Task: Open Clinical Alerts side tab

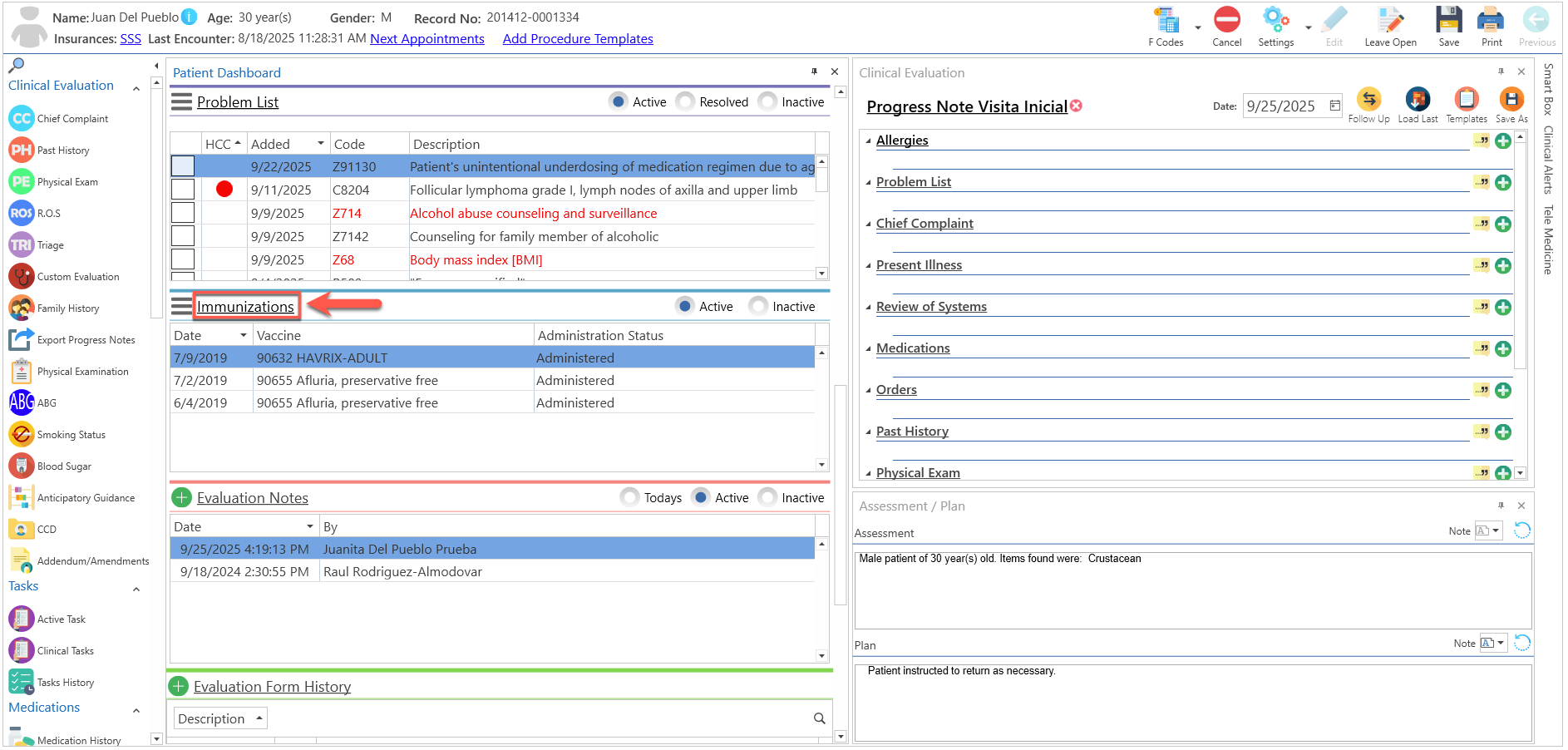Action: (1548, 160)
